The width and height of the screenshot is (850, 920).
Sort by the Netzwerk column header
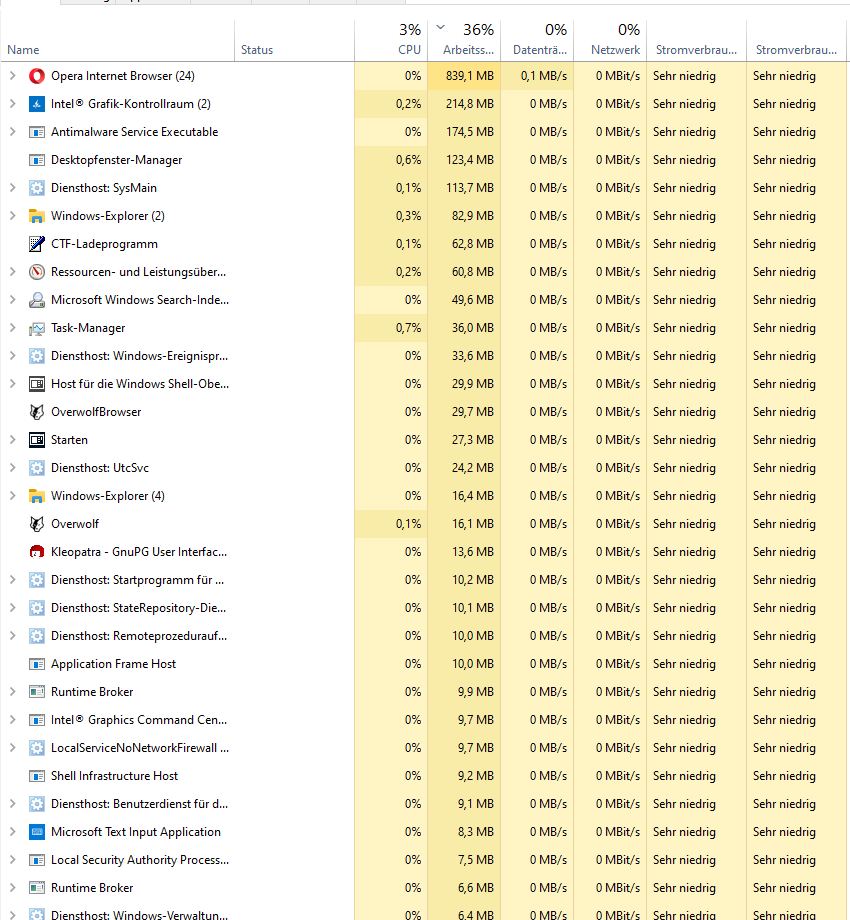(x=610, y=41)
